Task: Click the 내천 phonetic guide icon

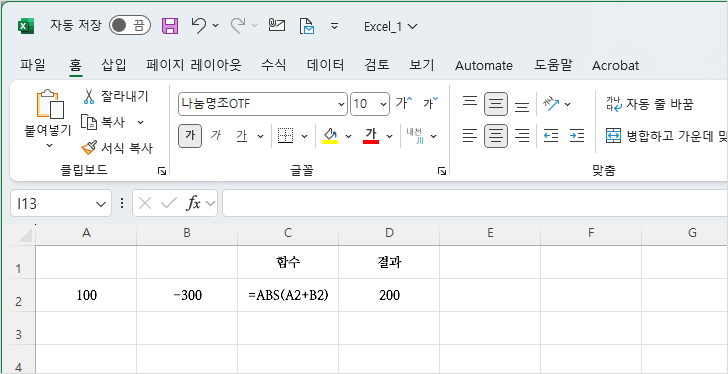Action: pyautogui.click(x=415, y=136)
